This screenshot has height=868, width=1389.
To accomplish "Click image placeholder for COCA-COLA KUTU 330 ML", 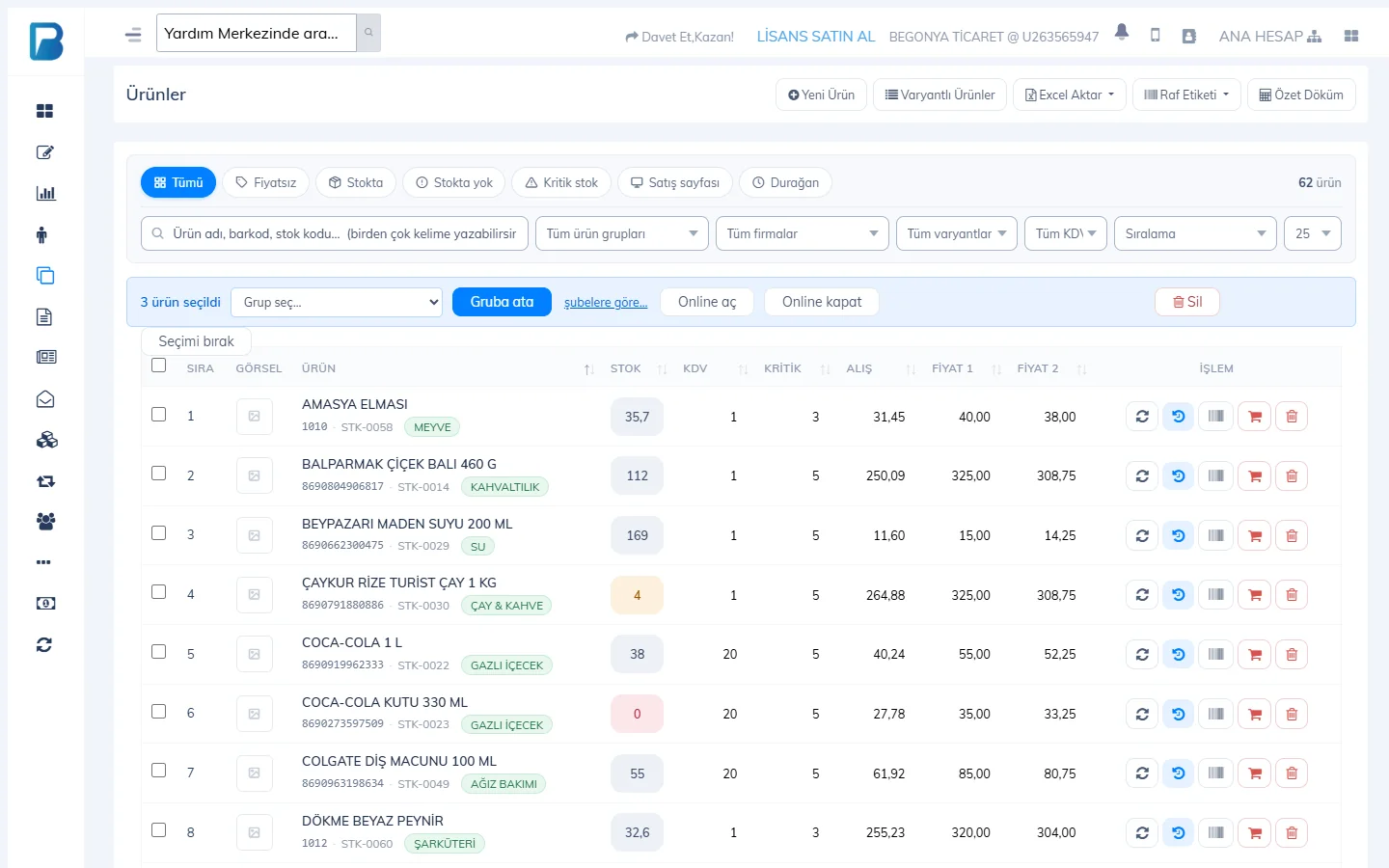I will click(x=255, y=714).
